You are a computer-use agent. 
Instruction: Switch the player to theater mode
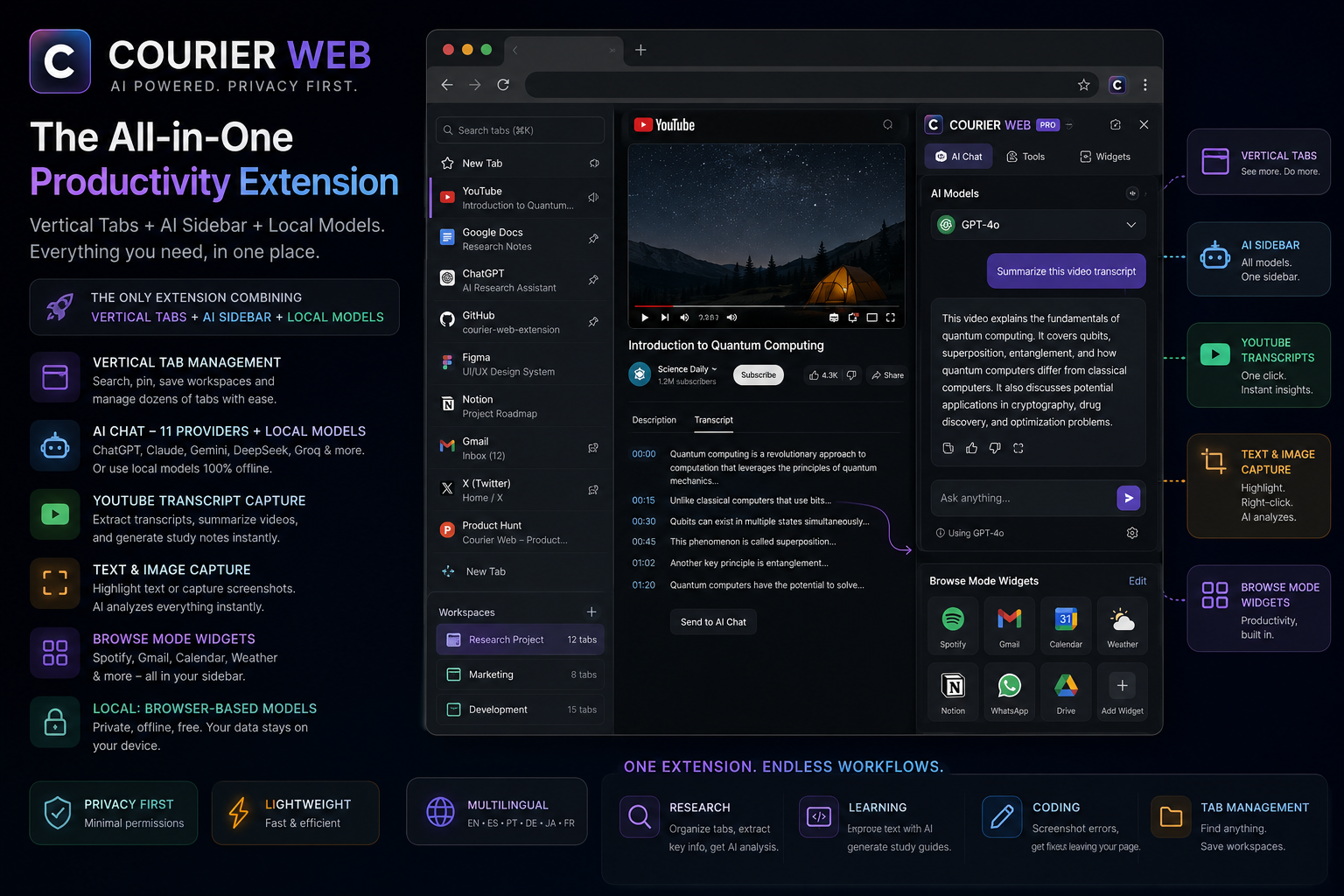tap(871, 318)
